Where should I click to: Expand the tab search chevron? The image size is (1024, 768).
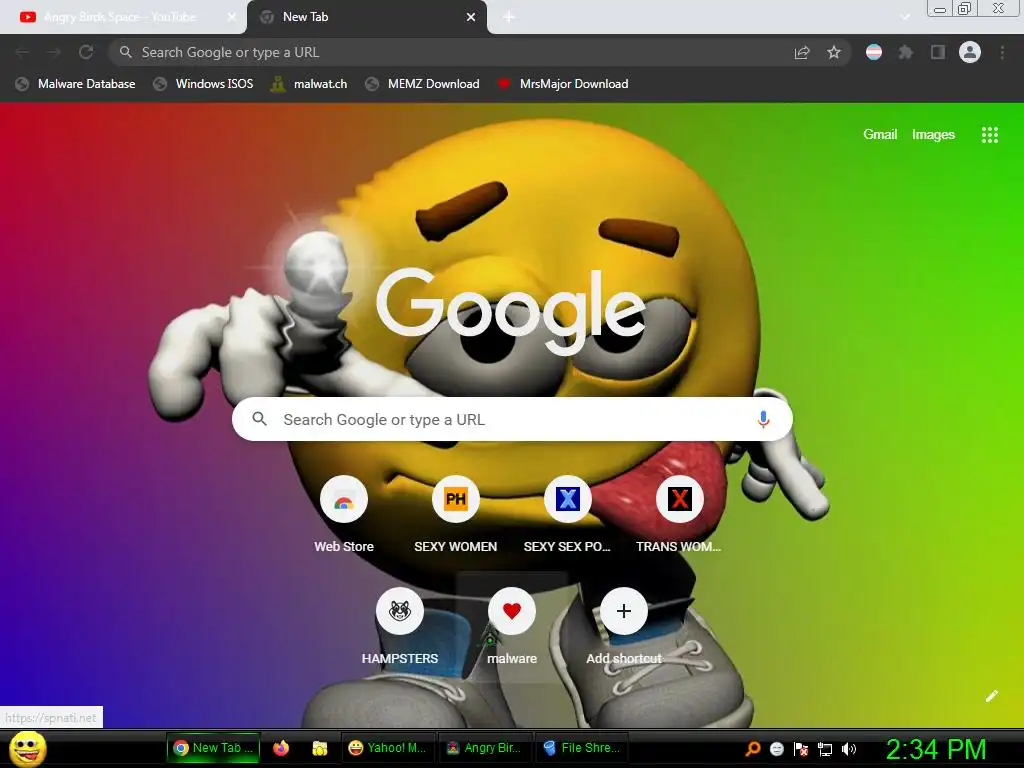click(x=905, y=17)
